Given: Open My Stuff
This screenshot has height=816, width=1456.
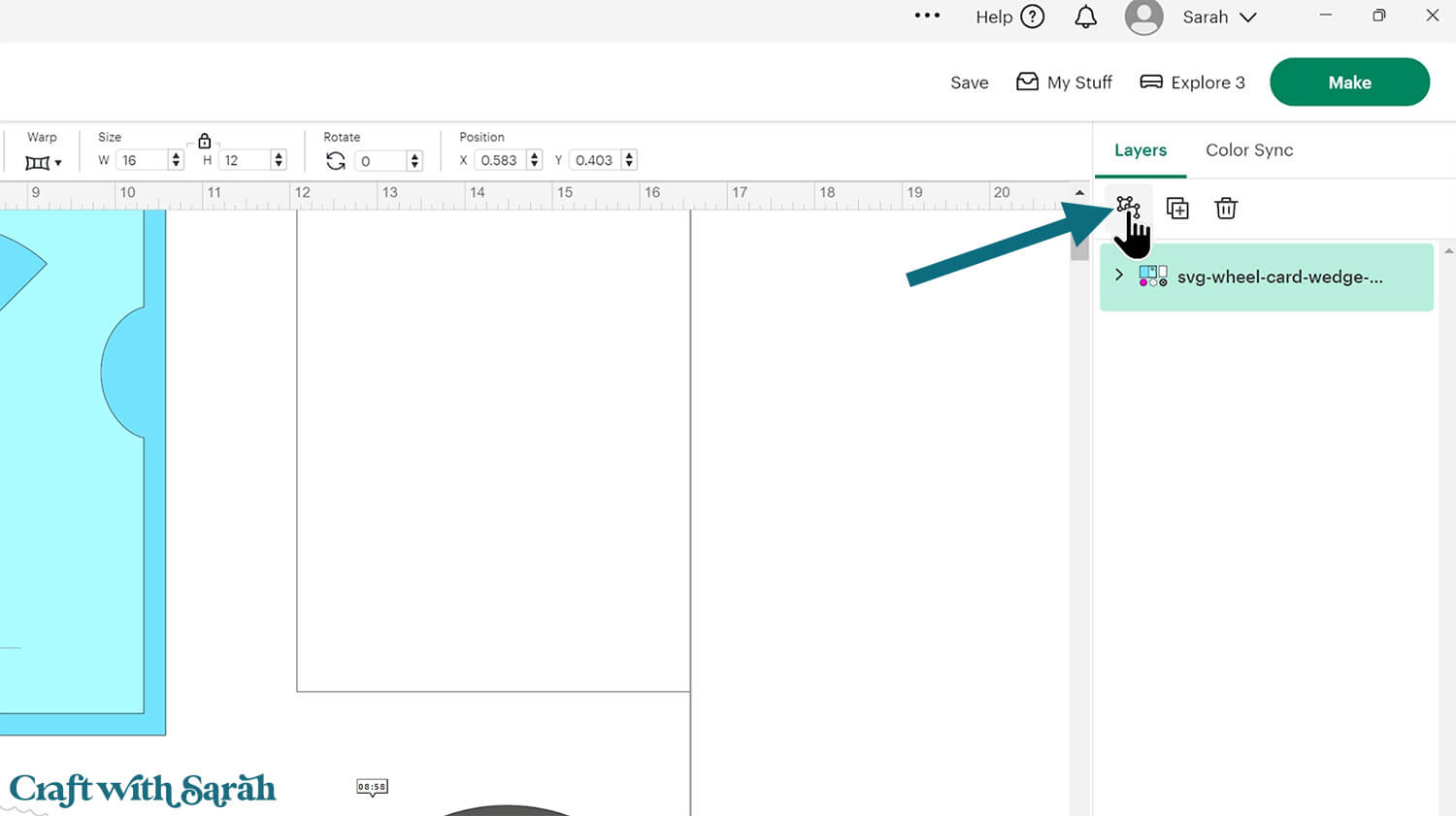Looking at the screenshot, I should tap(1065, 82).
